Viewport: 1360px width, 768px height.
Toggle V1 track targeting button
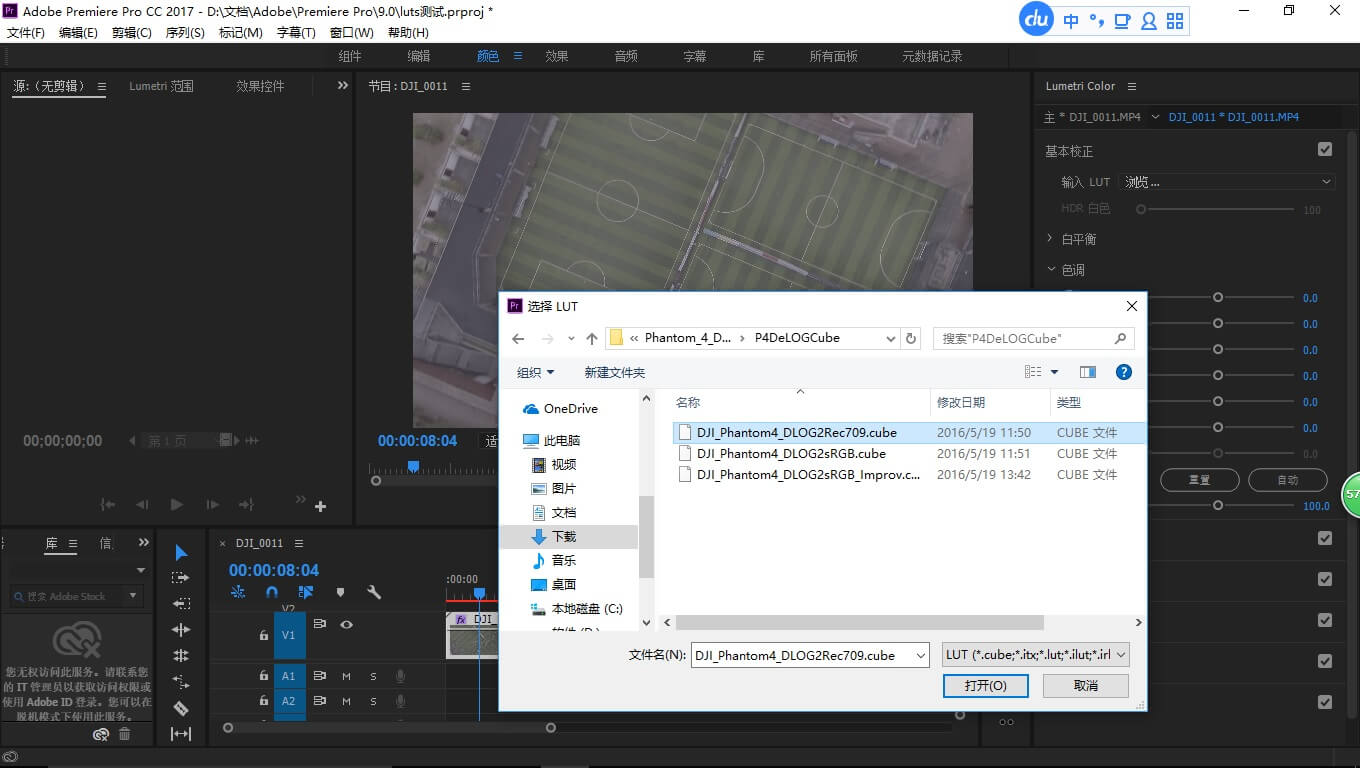click(x=289, y=635)
